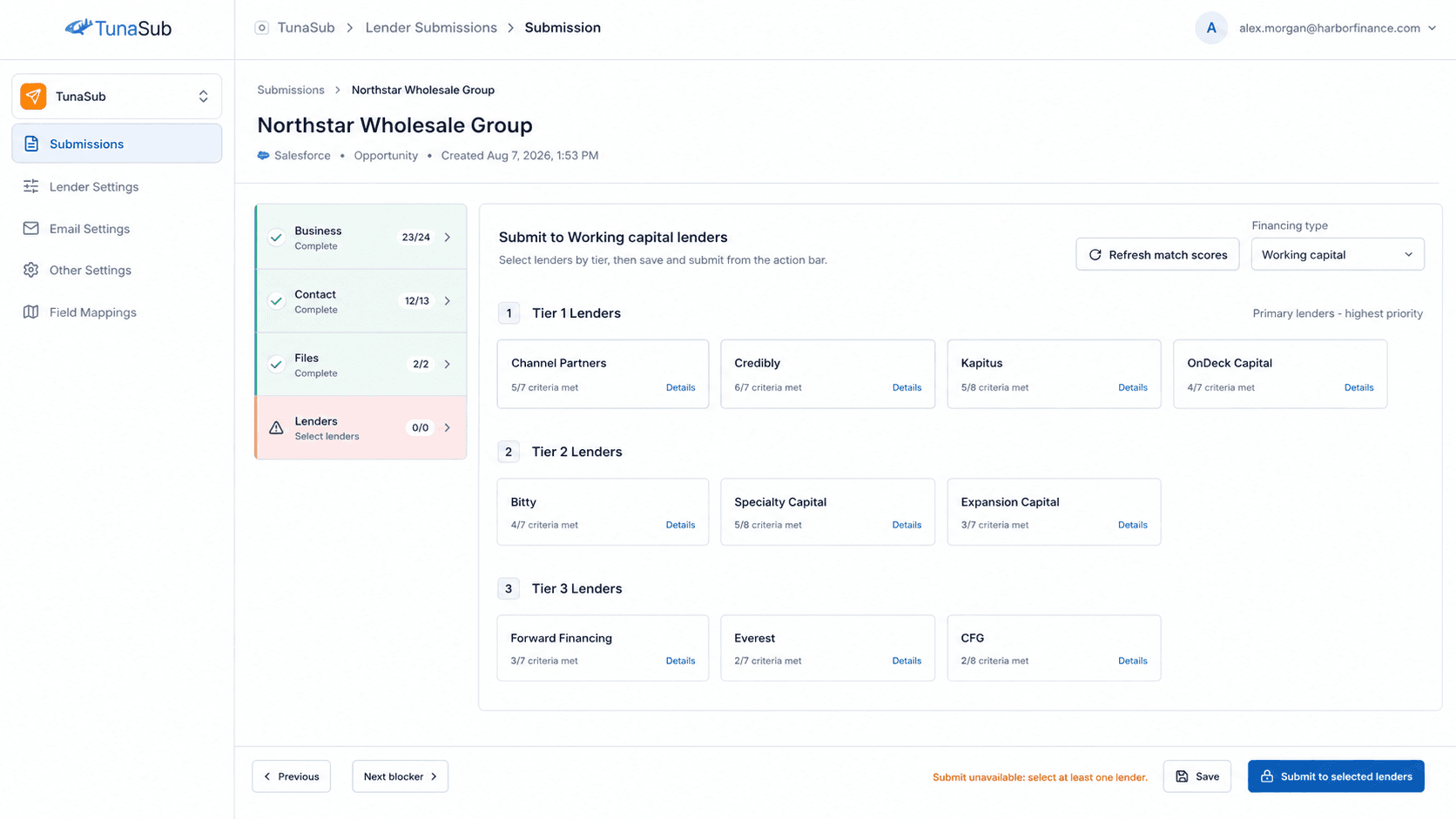Open Details for Credibly
Image resolution: width=1456 pixels, height=819 pixels.
pos(907,387)
